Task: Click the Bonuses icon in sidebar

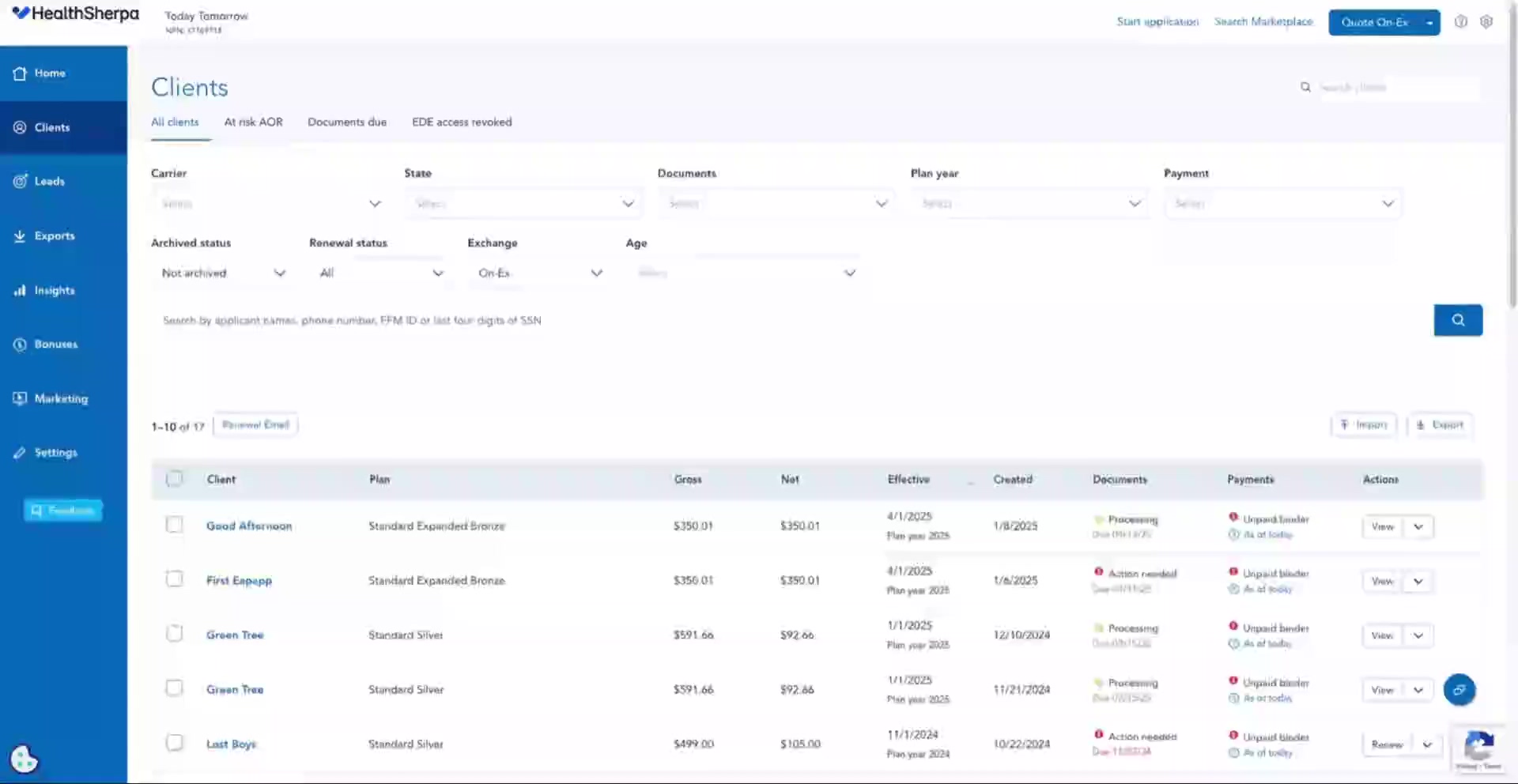Action: coord(20,345)
